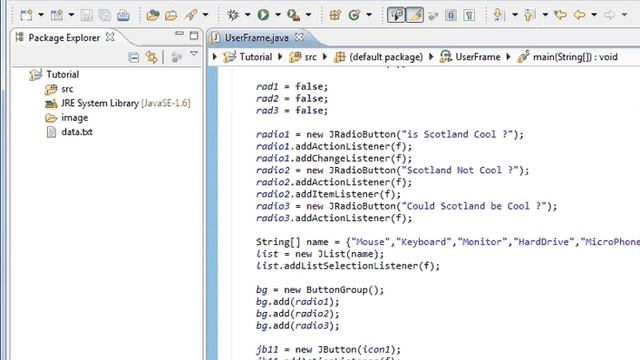Select data.txt in Package Explorer
Viewport: 640px width, 360px height.
click(x=77, y=132)
